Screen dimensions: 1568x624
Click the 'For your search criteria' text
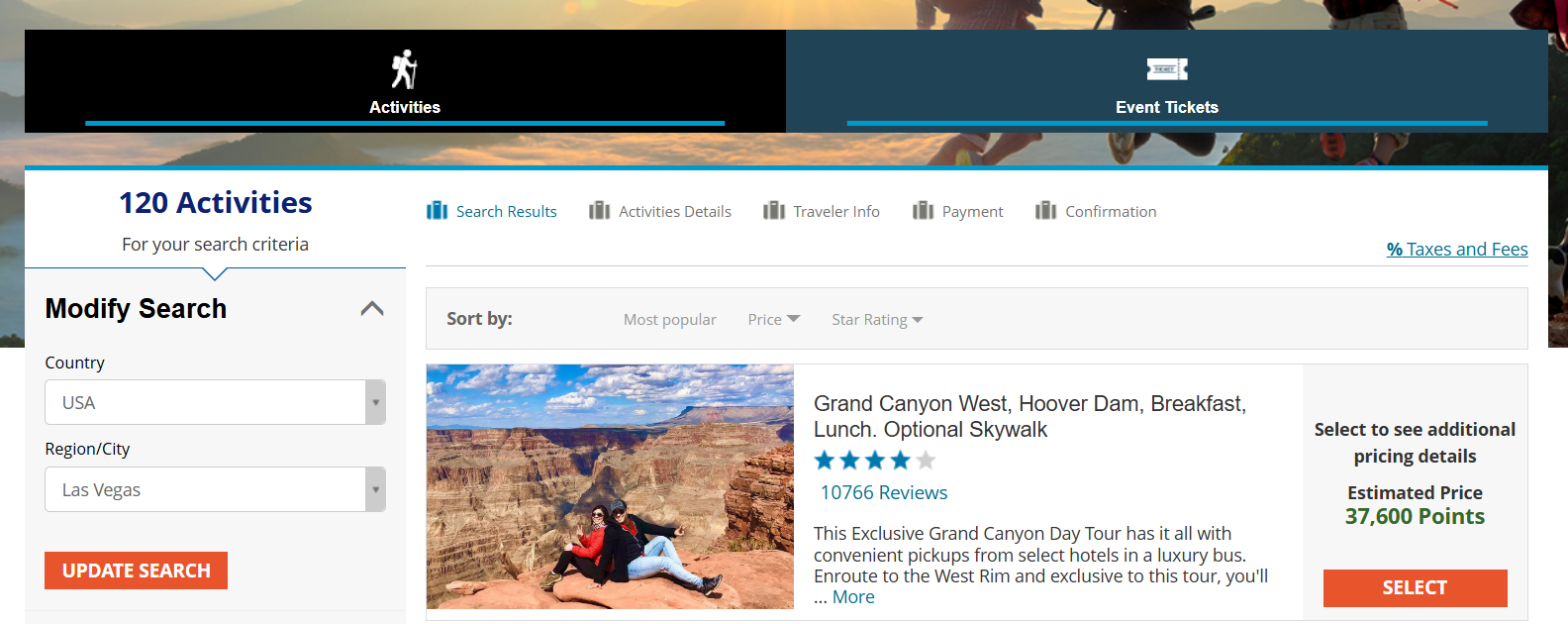click(216, 244)
